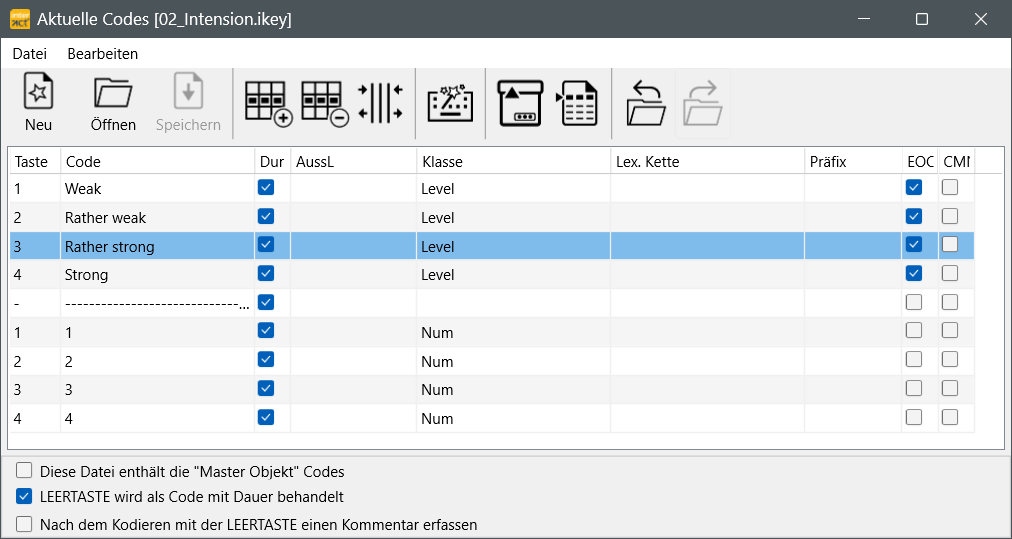Toggle EOC checkbox for Num code 1 row
This screenshot has width=1012, height=539.
[x=914, y=330]
